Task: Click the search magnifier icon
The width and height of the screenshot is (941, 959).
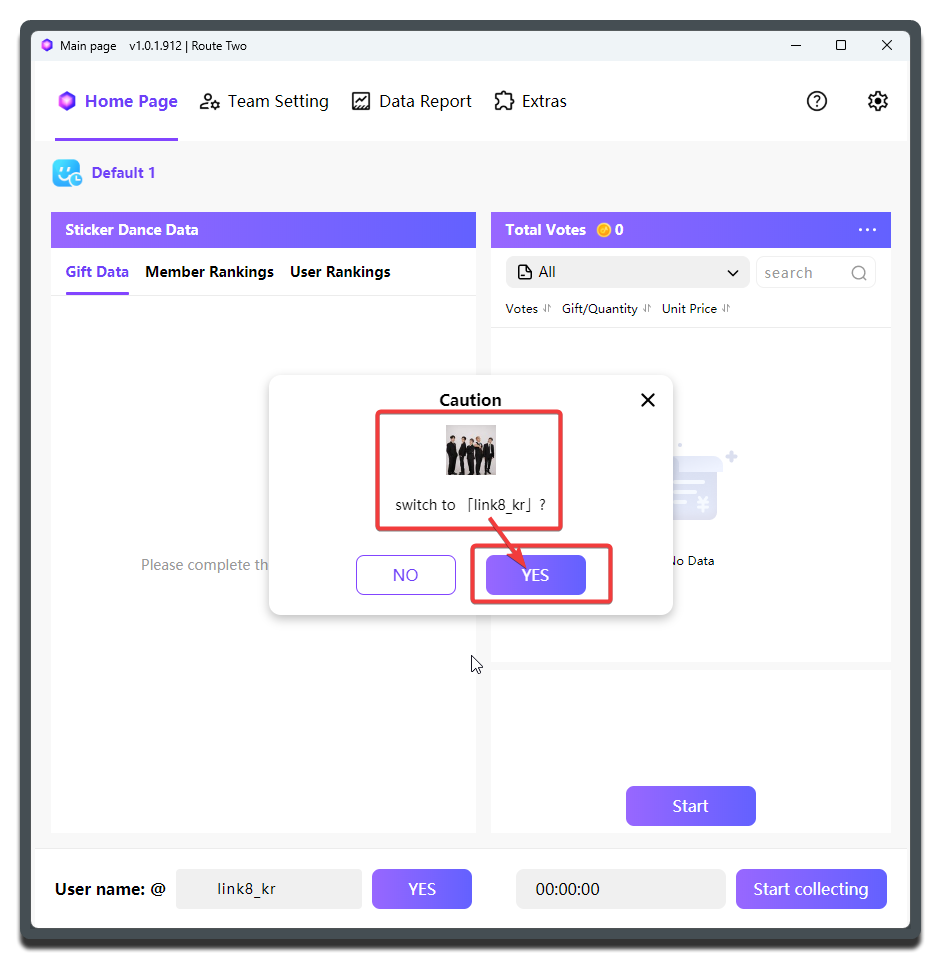Action: tap(859, 273)
